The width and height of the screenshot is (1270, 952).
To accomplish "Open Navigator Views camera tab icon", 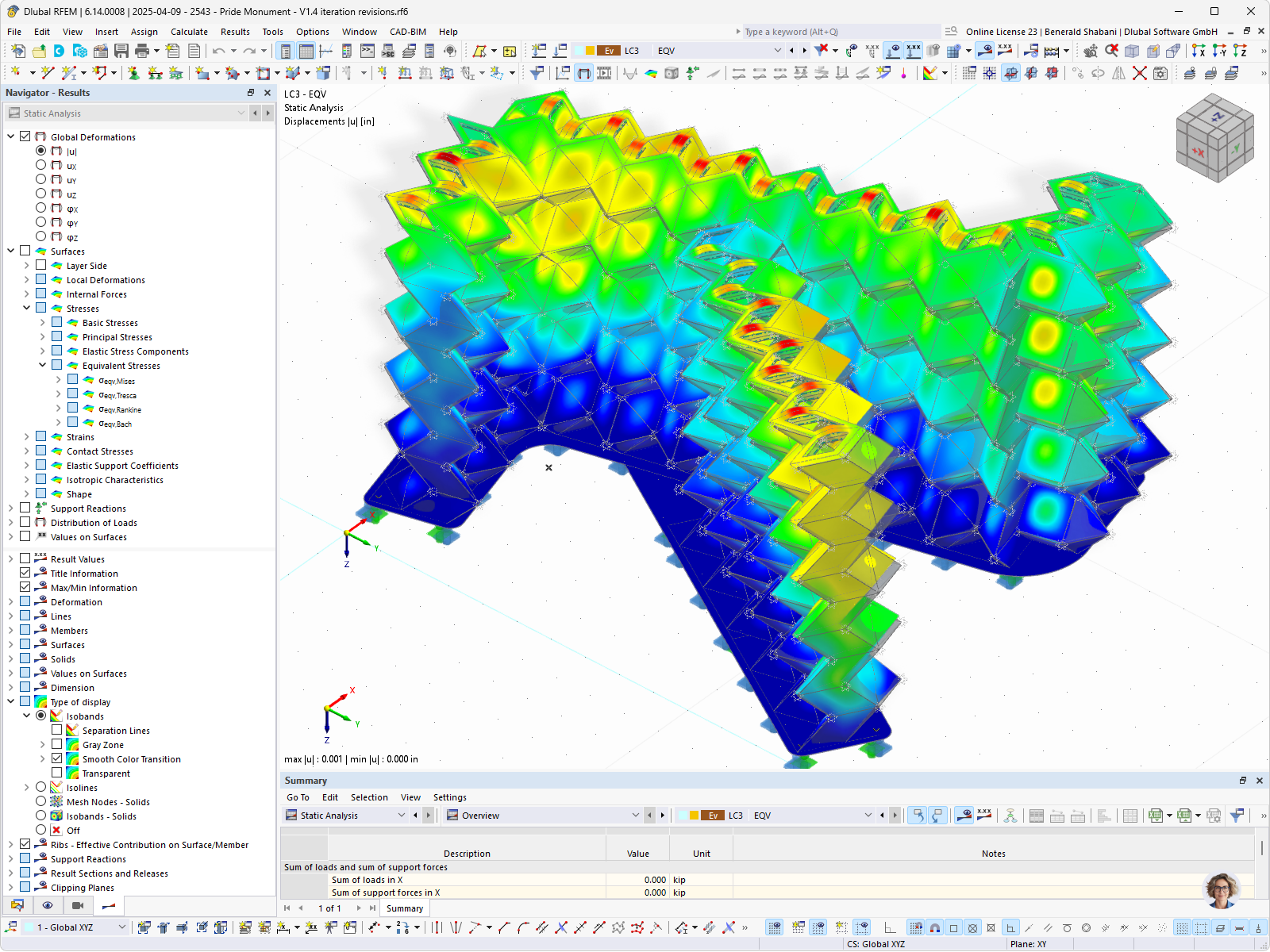I will coord(78,905).
